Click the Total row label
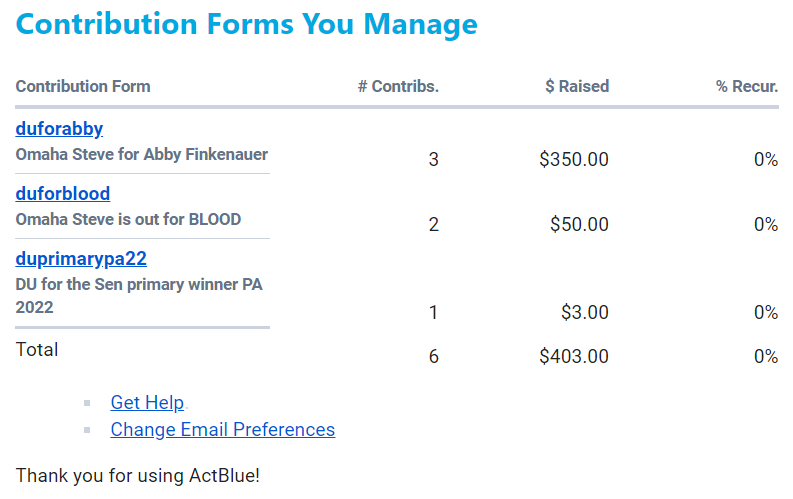 point(37,350)
